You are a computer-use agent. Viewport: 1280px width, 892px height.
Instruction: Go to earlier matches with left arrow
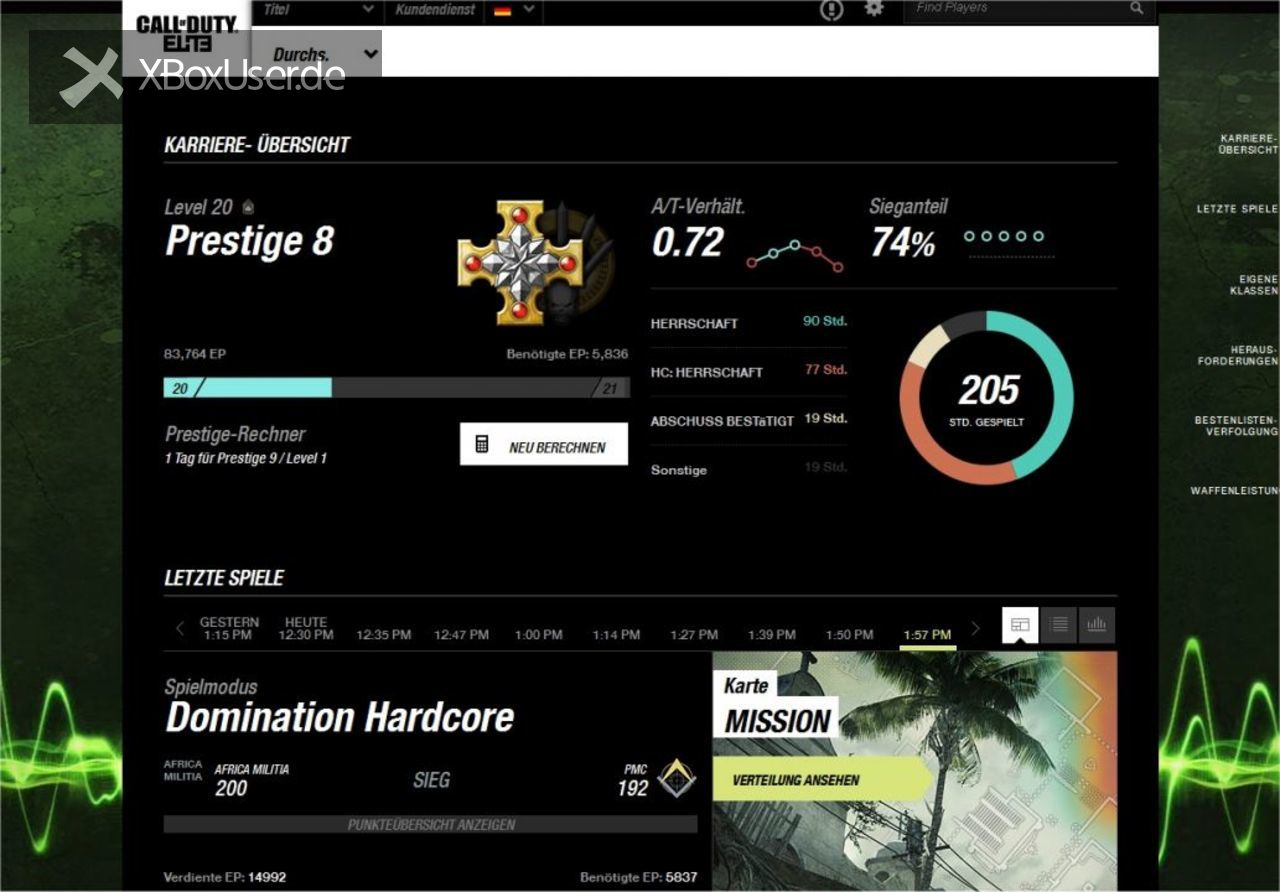180,628
